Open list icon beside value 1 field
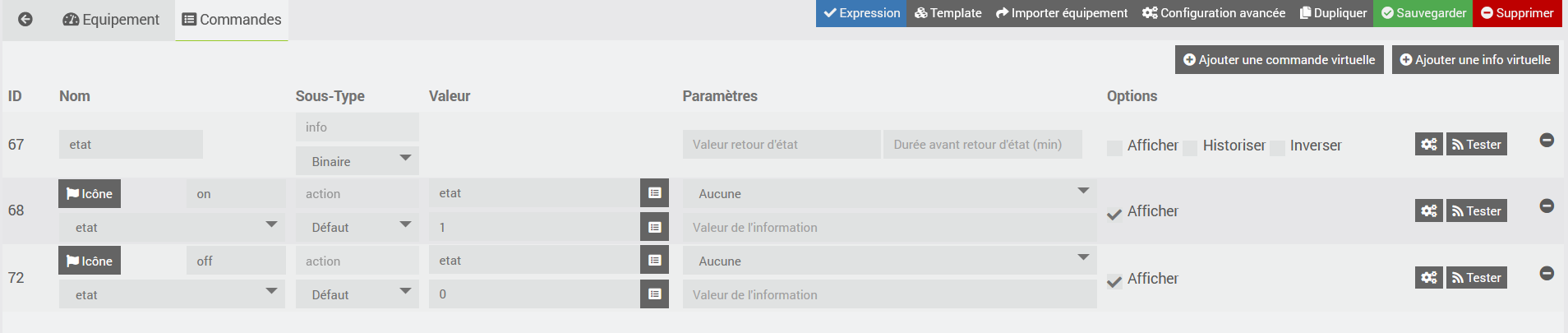The width and height of the screenshot is (1568, 333). (654, 227)
